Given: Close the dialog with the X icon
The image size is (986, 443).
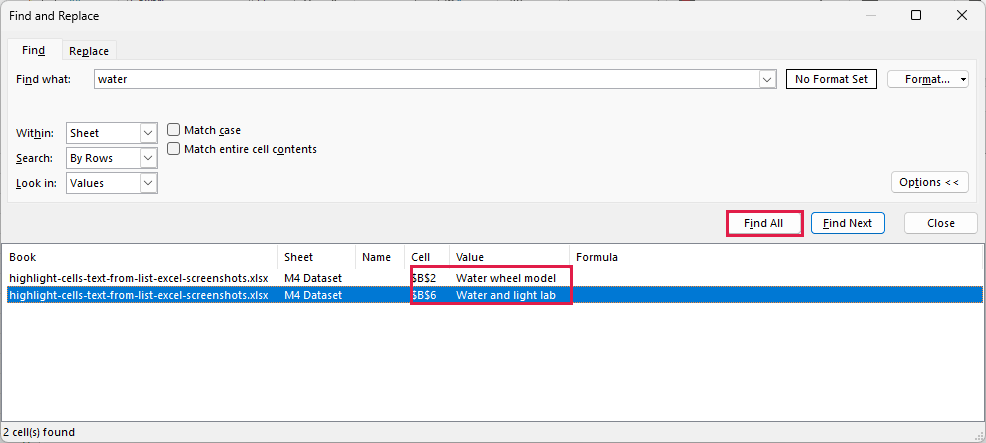Looking at the screenshot, I should (x=961, y=16).
